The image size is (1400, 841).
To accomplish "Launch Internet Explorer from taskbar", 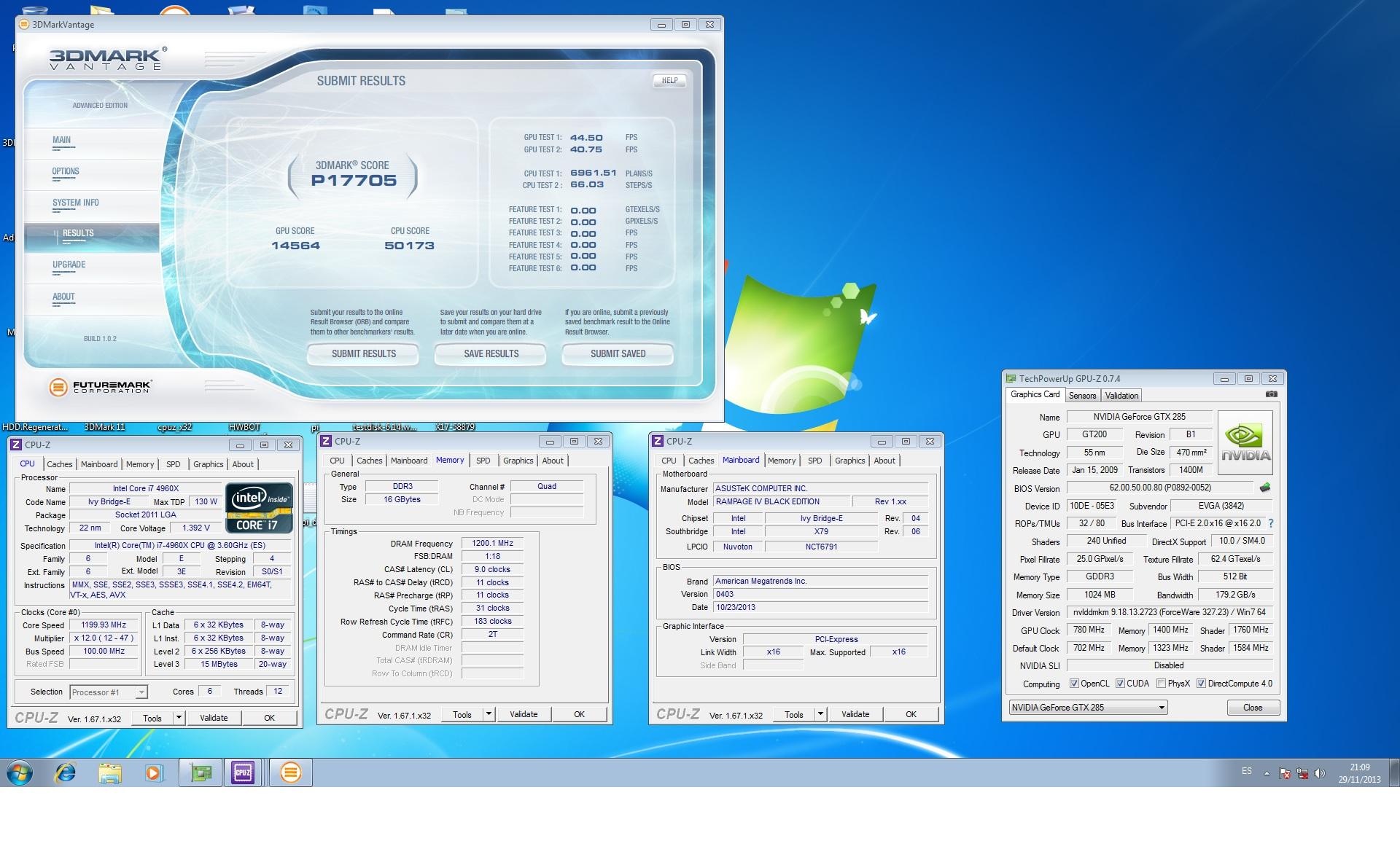I will 66,772.
